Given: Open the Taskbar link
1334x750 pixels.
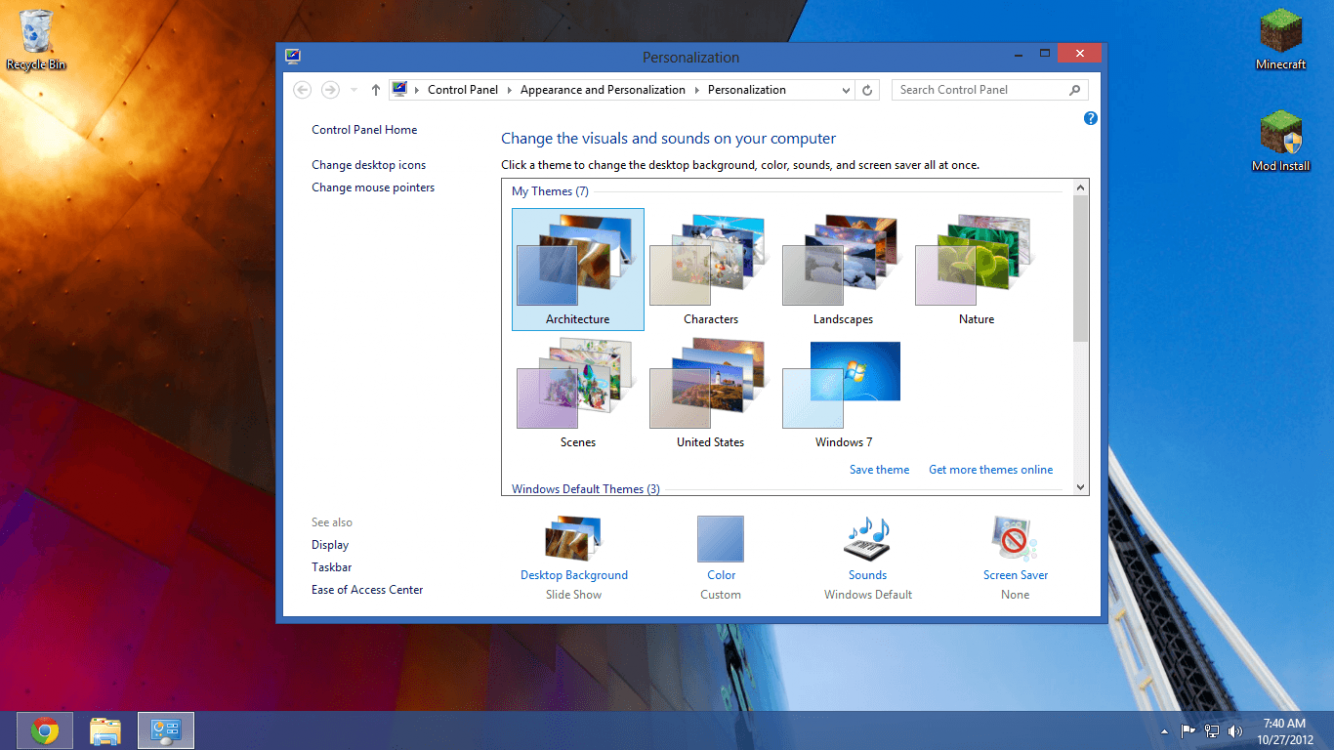Looking at the screenshot, I should click(331, 567).
